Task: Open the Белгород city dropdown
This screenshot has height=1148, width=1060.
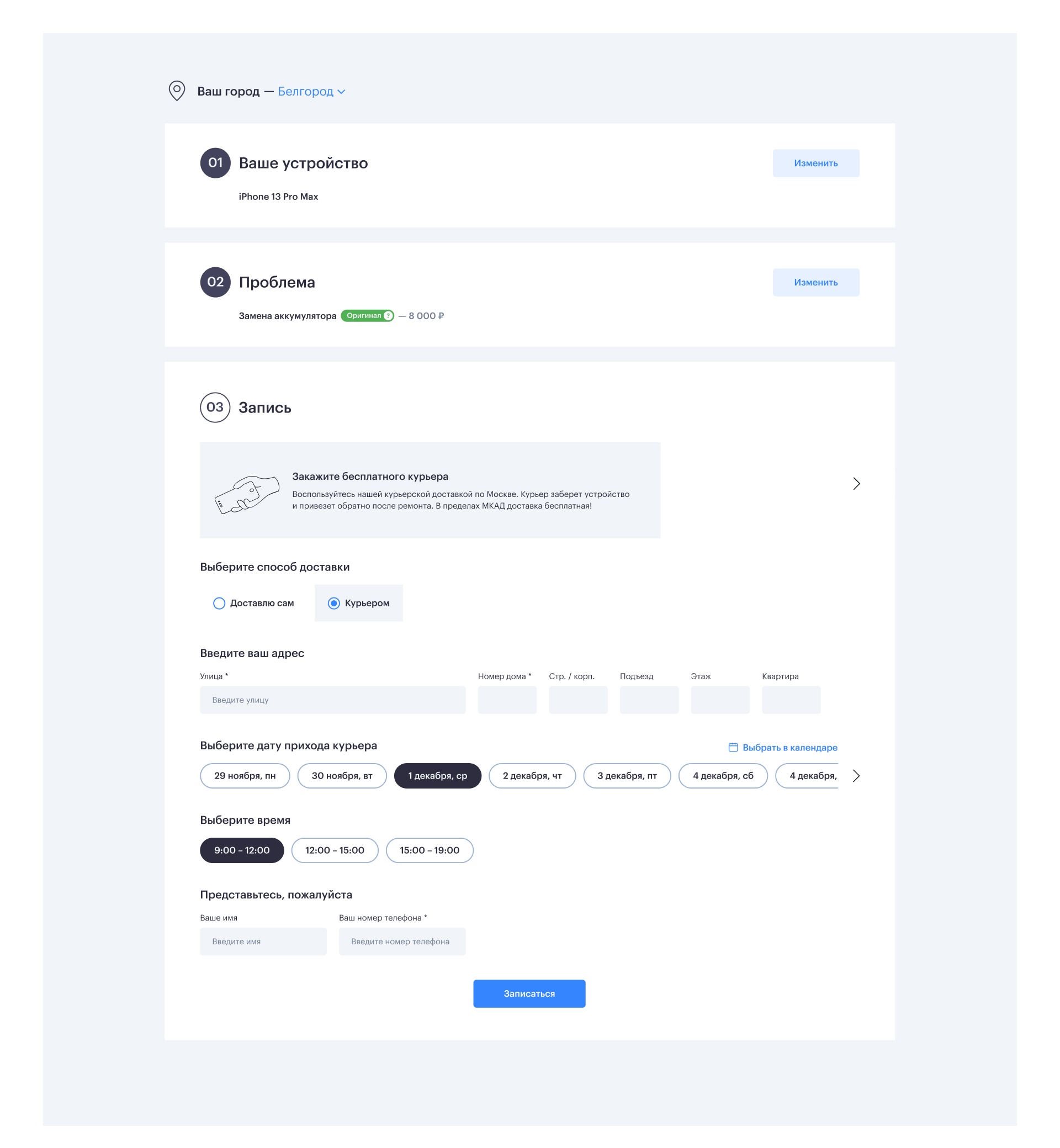Action: [x=311, y=91]
